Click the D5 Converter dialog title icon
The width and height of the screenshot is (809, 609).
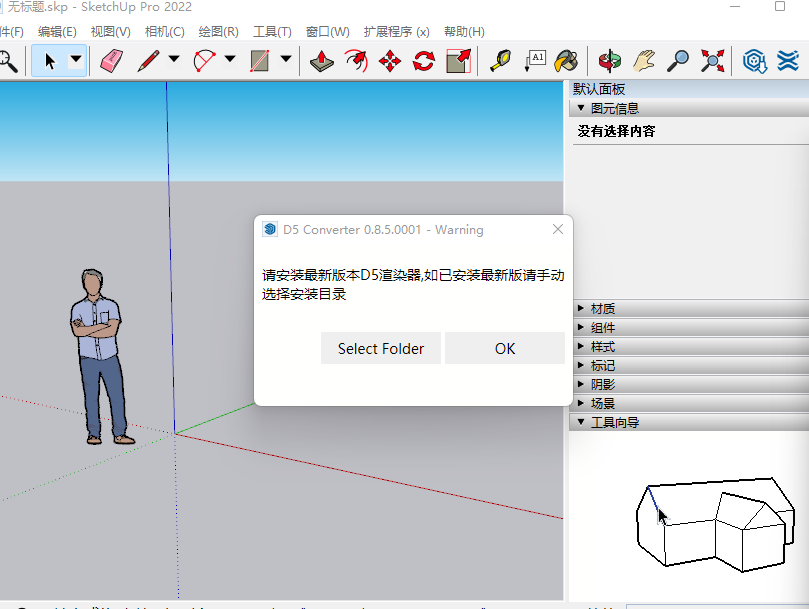270,229
